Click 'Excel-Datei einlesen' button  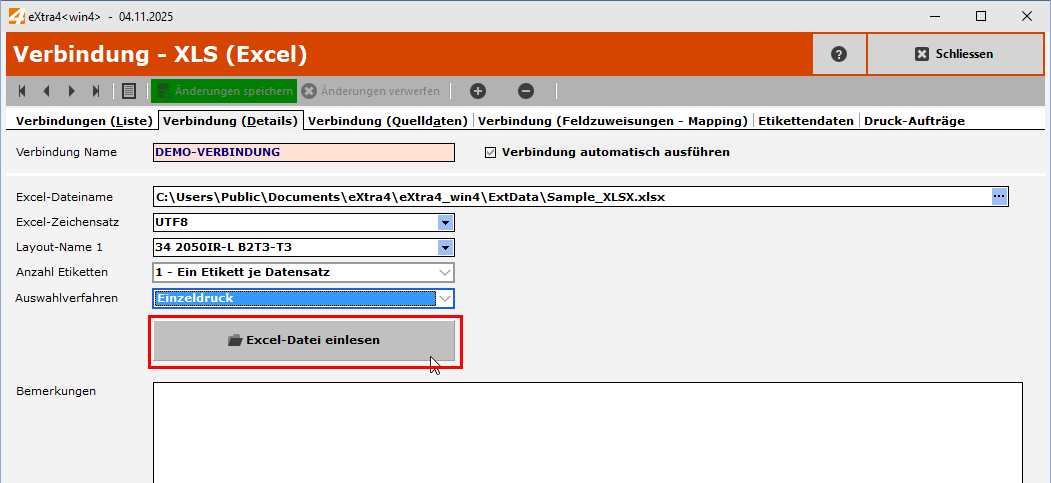tap(304, 340)
